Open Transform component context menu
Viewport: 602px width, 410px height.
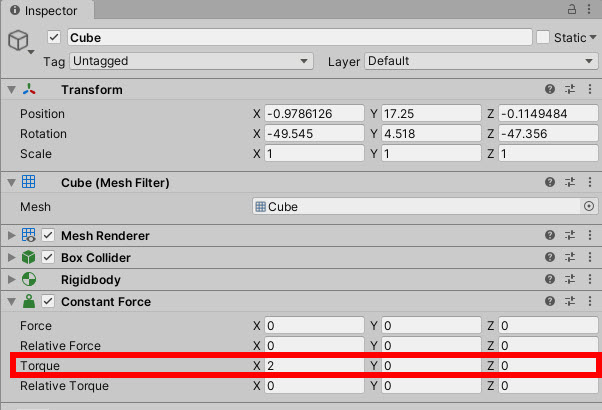590,89
